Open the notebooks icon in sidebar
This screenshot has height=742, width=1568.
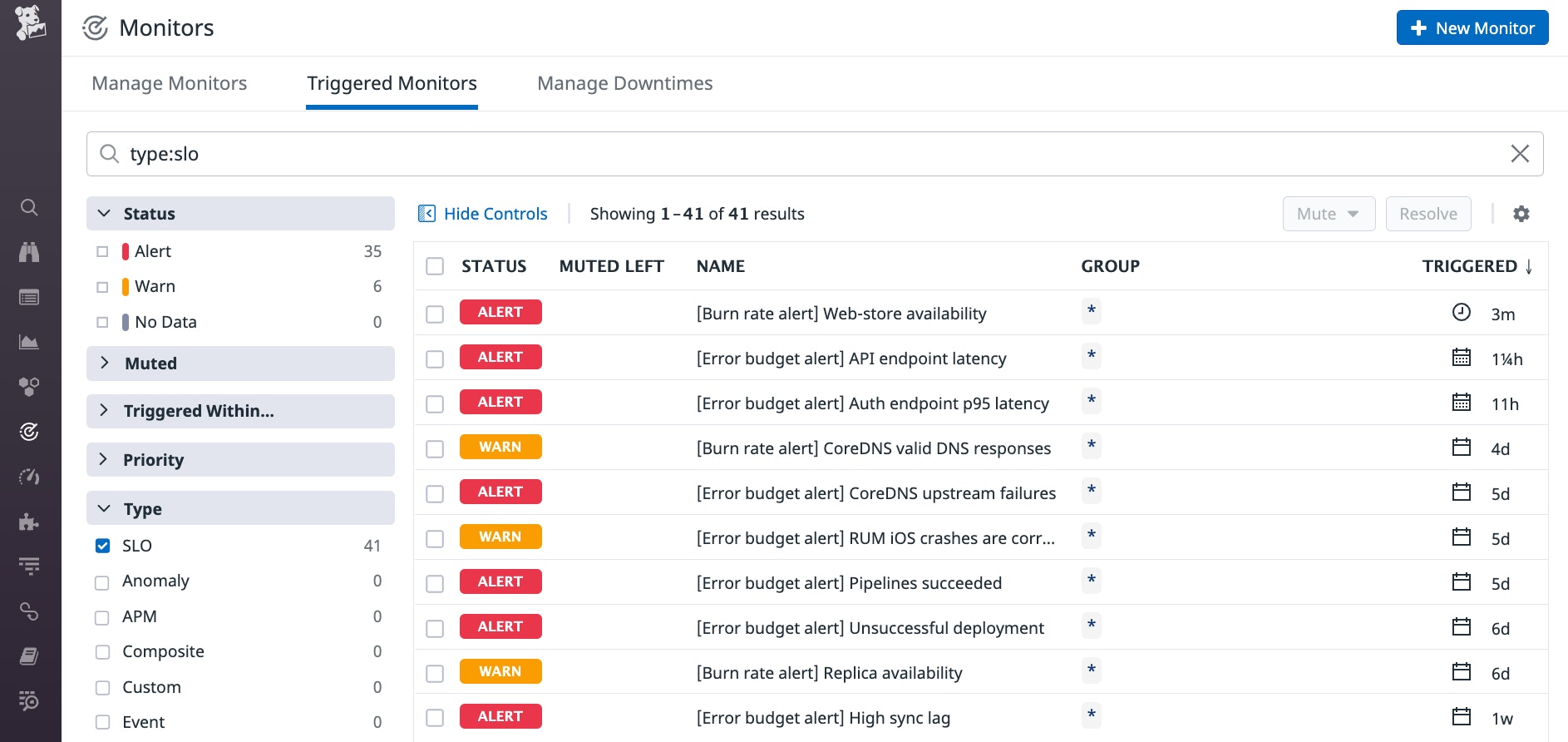click(x=29, y=656)
